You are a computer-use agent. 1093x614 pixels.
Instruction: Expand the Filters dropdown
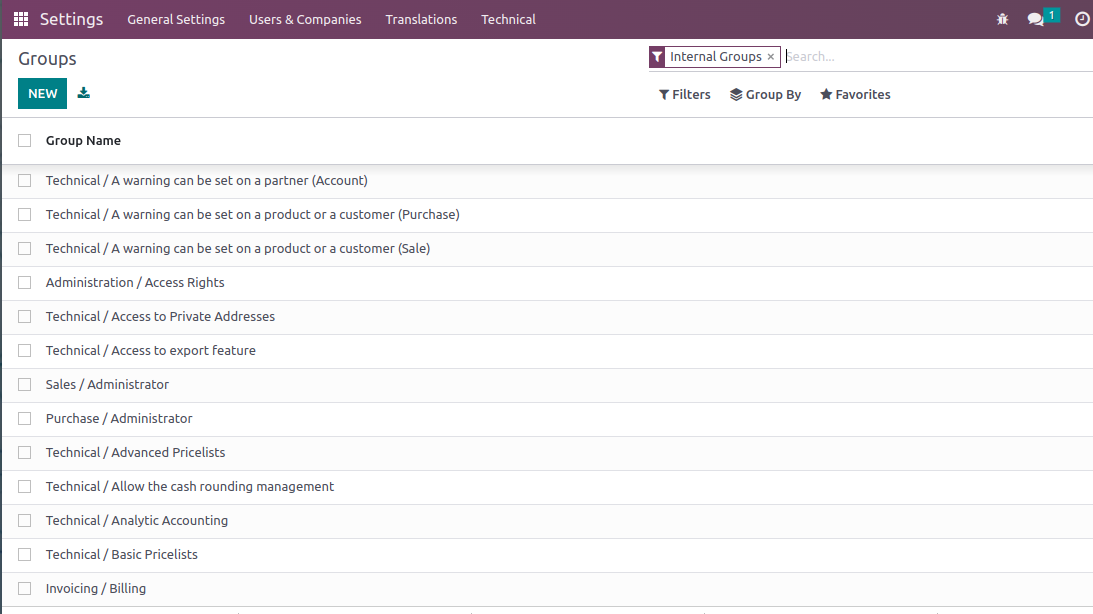click(685, 95)
